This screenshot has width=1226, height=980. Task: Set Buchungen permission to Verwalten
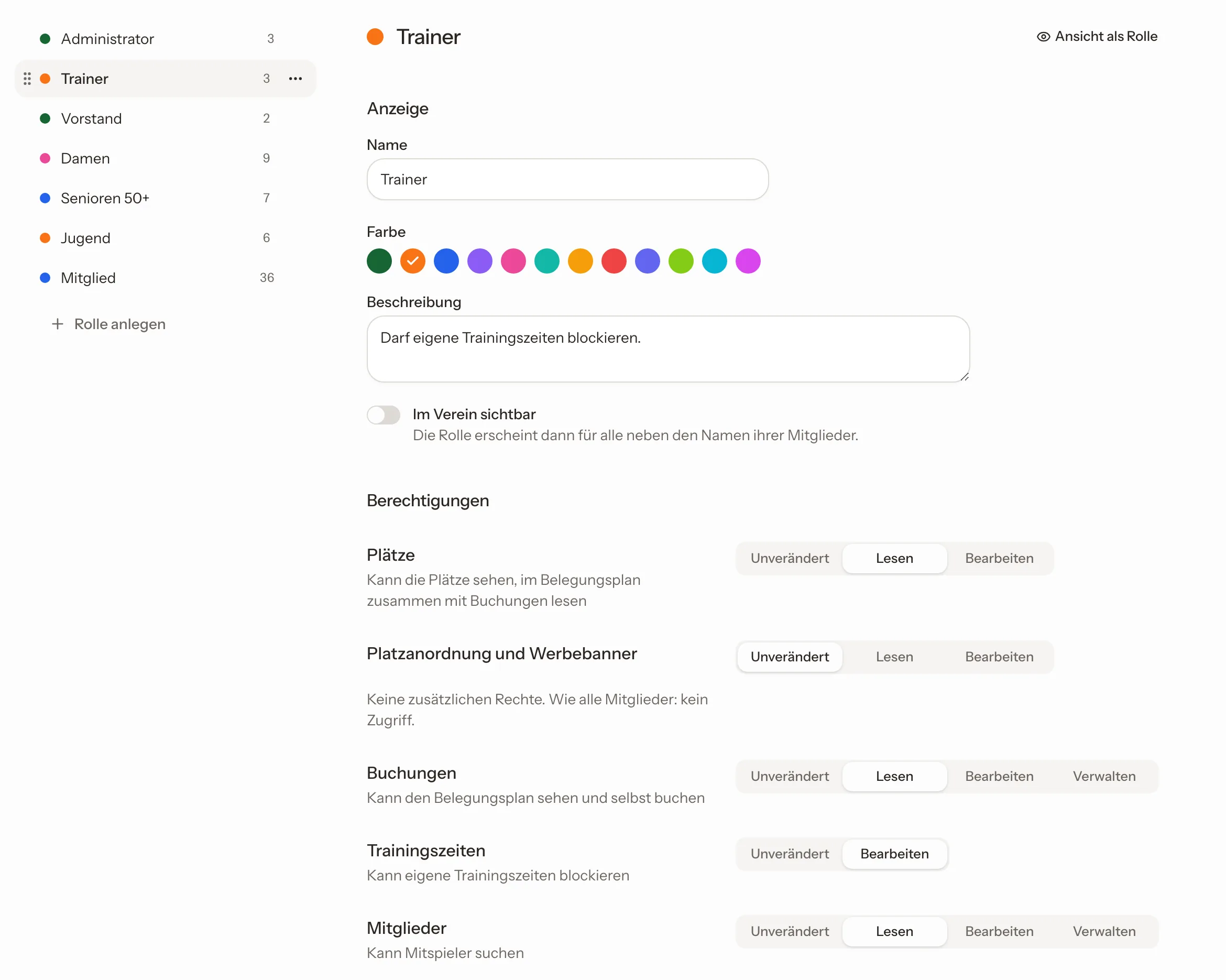(x=1104, y=776)
